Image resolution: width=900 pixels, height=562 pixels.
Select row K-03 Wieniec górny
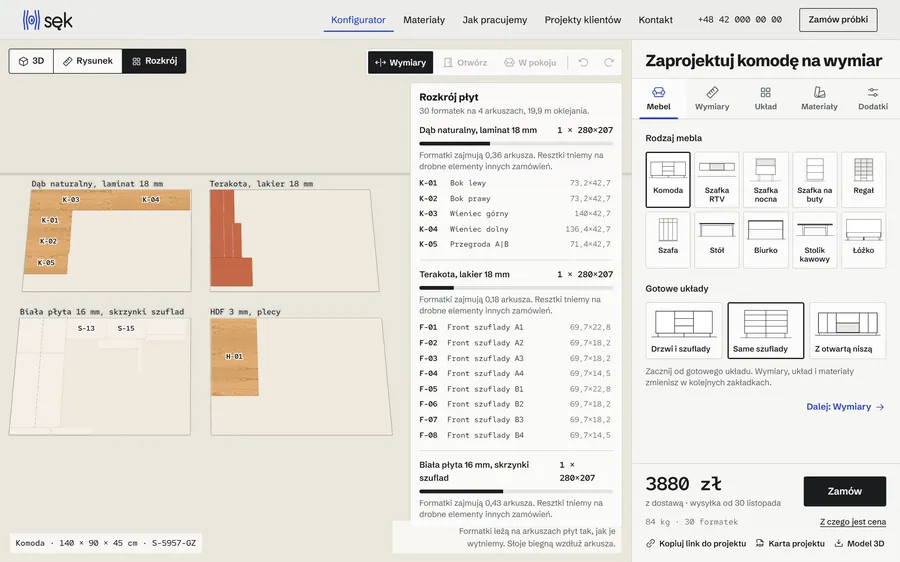click(516, 214)
